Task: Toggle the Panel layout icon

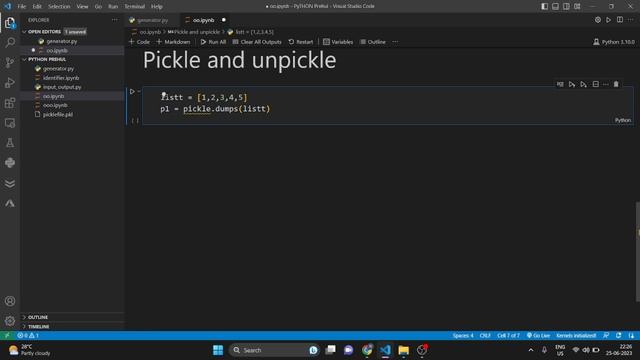Action: (x=556, y=6)
